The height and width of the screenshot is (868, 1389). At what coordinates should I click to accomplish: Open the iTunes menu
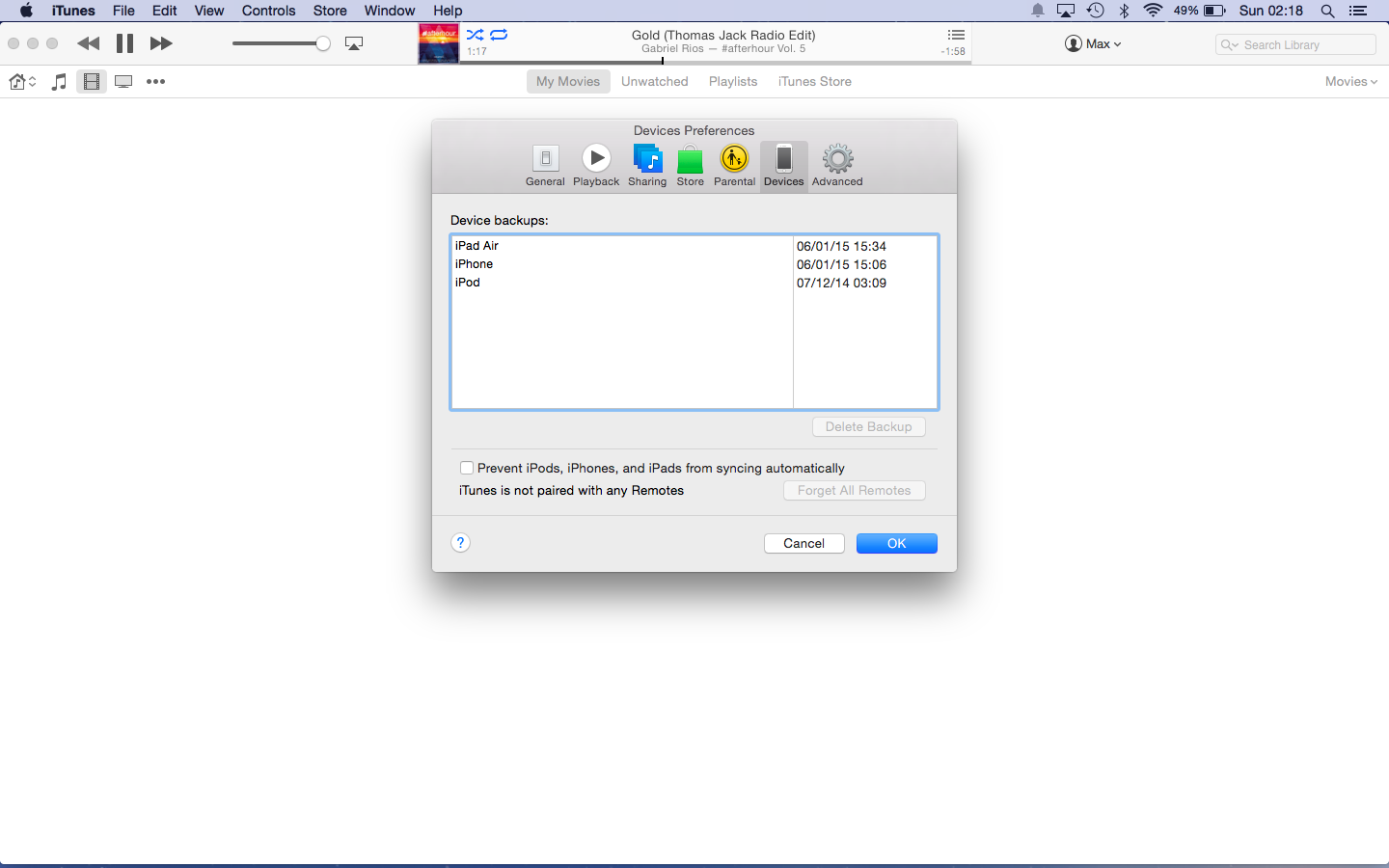pyautogui.click(x=73, y=11)
